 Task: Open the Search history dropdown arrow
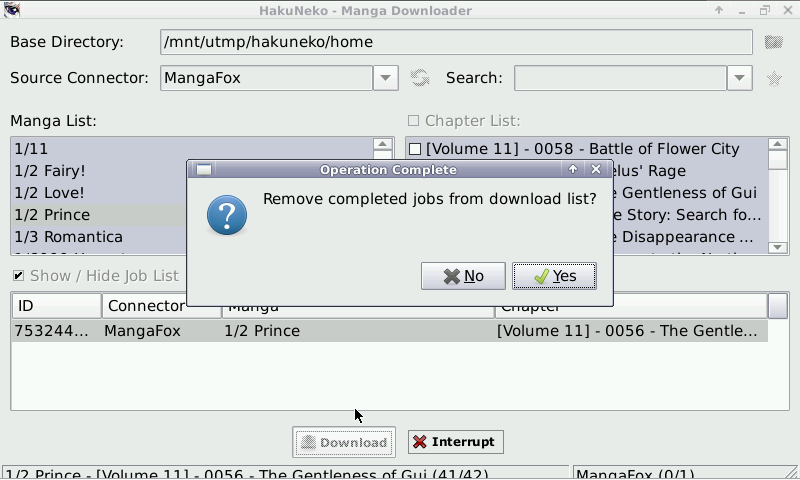click(x=739, y=78)
